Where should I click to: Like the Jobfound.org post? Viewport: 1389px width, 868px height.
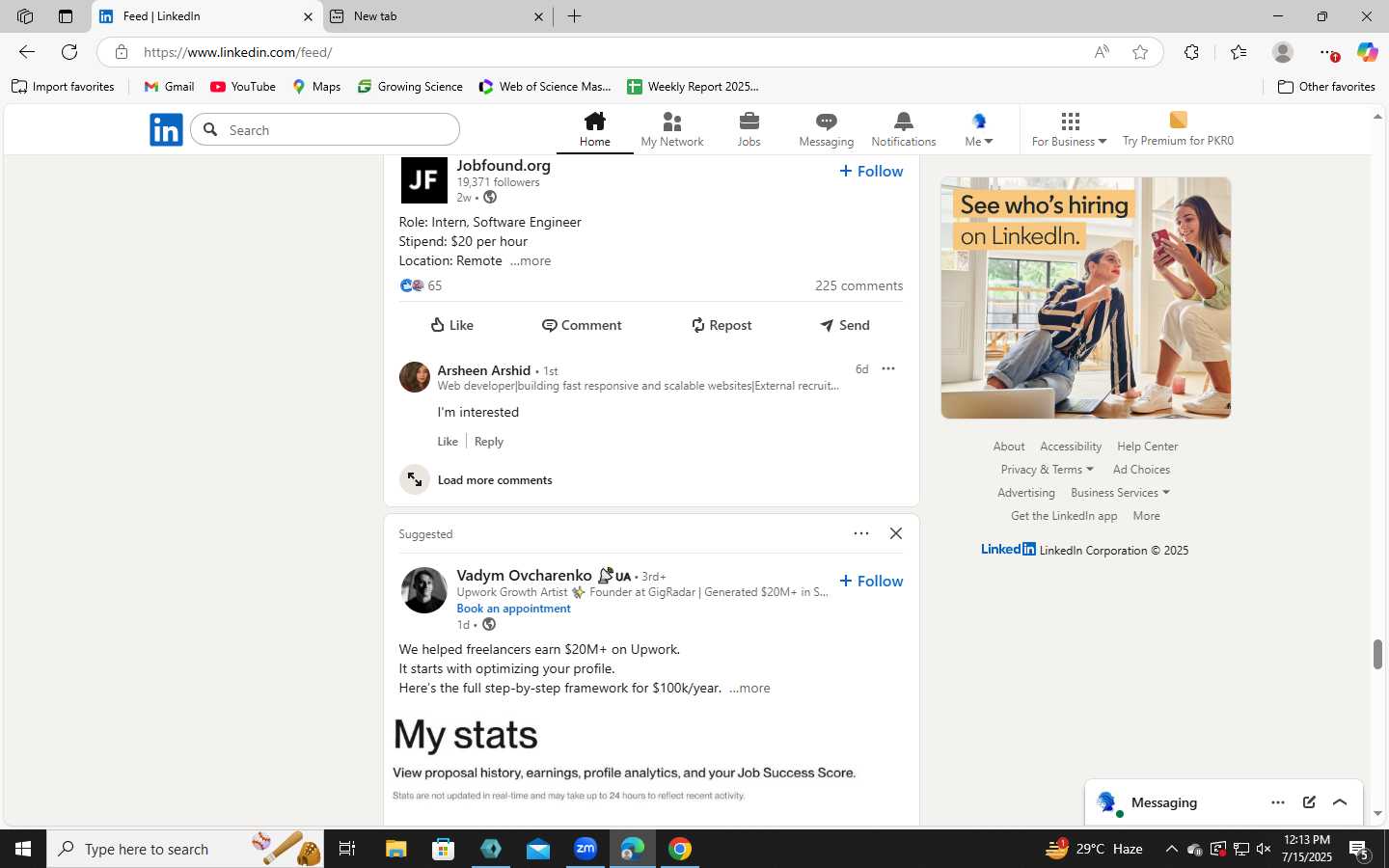[x=451, y=325]
